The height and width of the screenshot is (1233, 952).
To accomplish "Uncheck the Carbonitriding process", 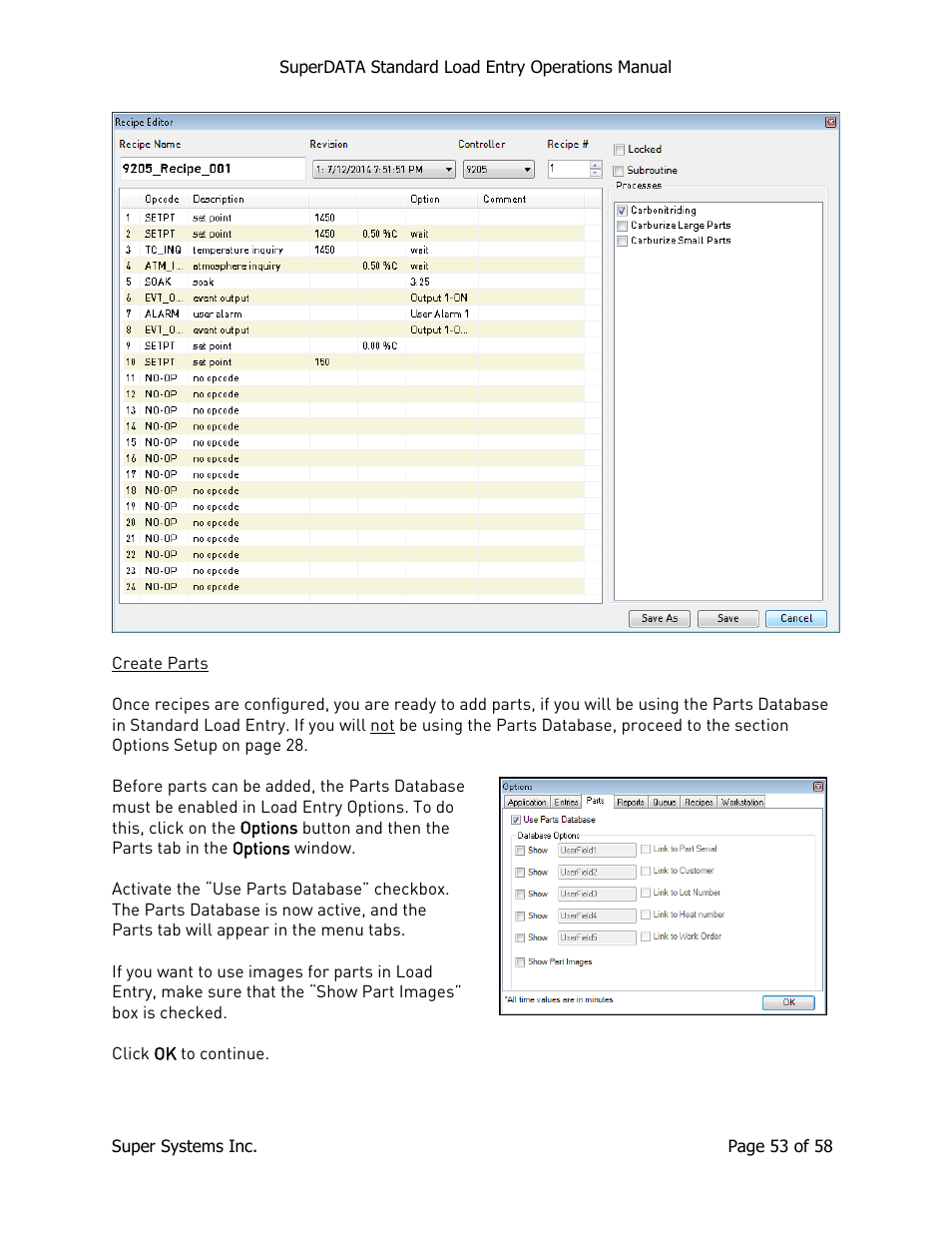I will pos(622,211).
